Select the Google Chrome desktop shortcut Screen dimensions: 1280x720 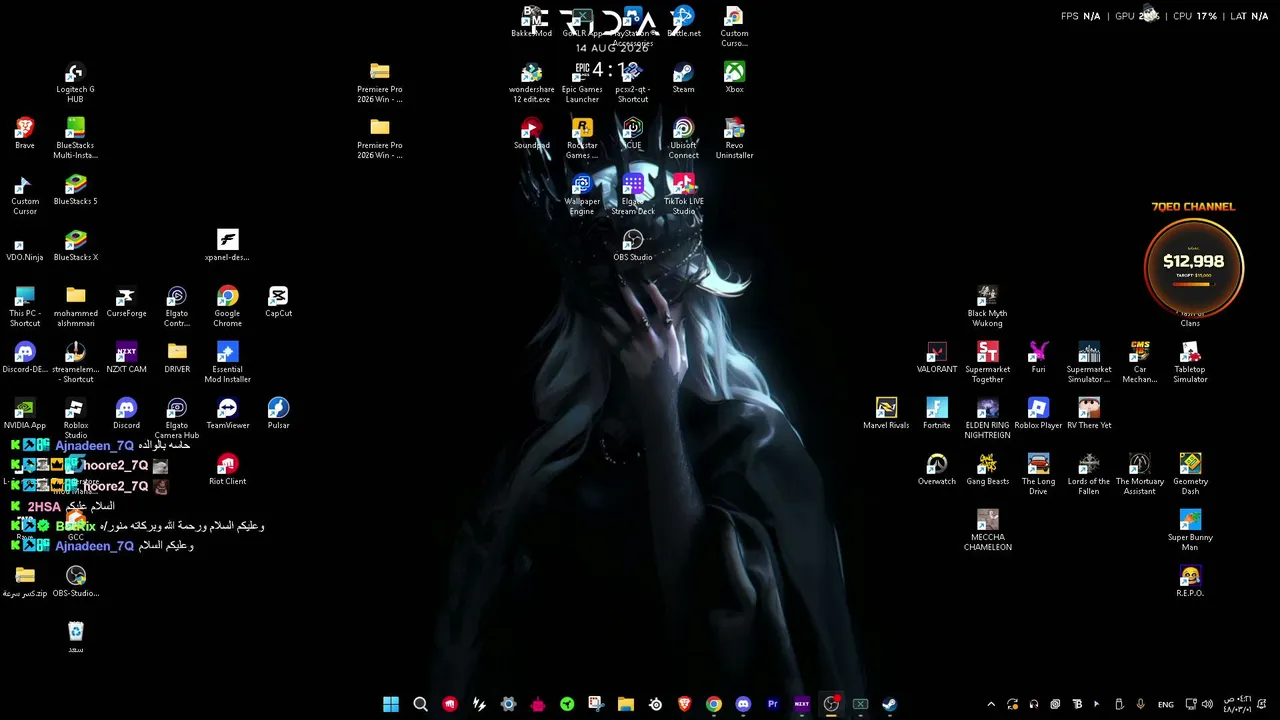(227, 307)
